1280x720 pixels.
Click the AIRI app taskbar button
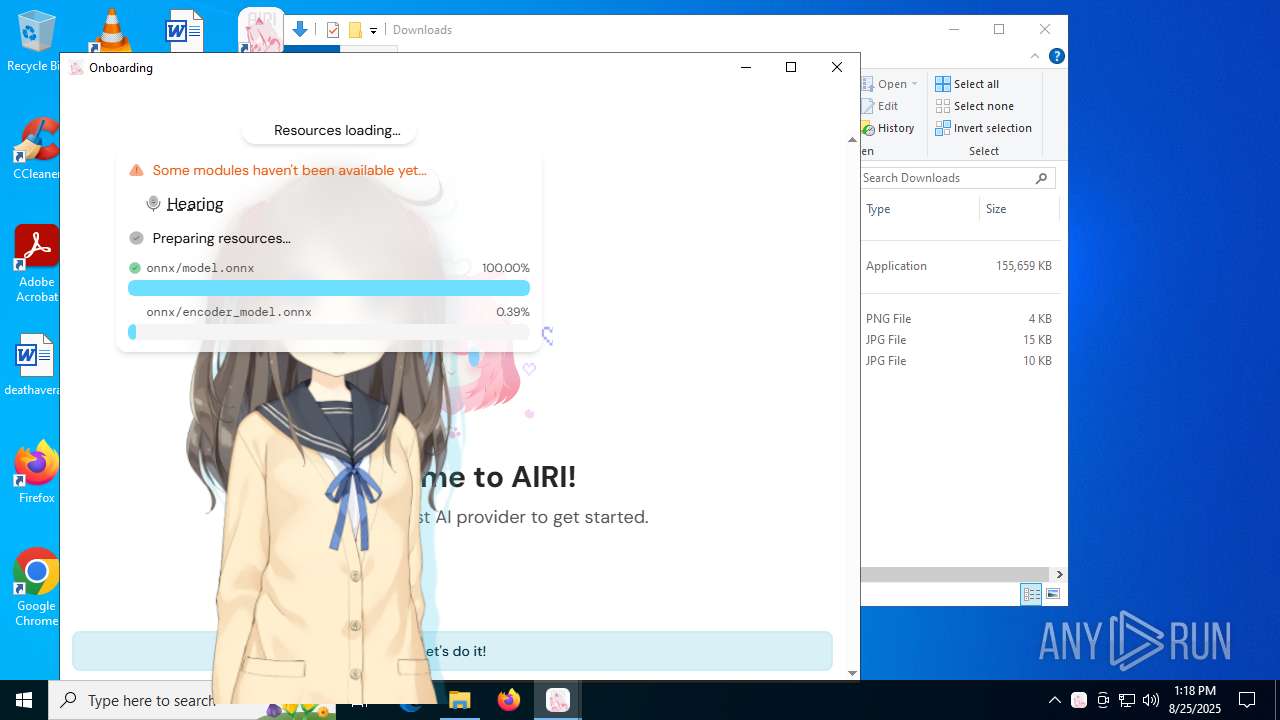(558, 700)
